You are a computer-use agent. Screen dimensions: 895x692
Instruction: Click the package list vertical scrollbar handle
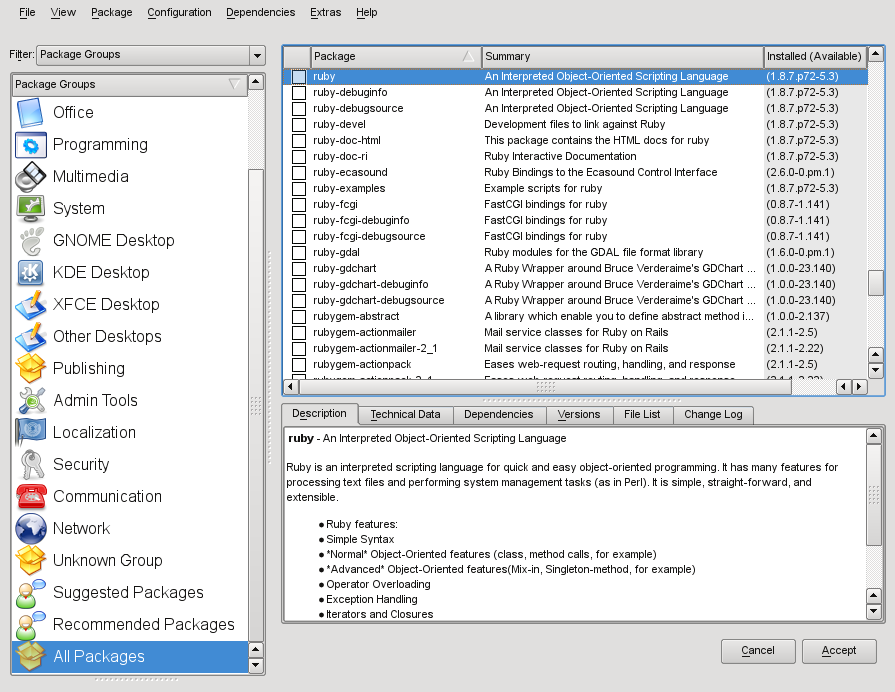[875, 283]
